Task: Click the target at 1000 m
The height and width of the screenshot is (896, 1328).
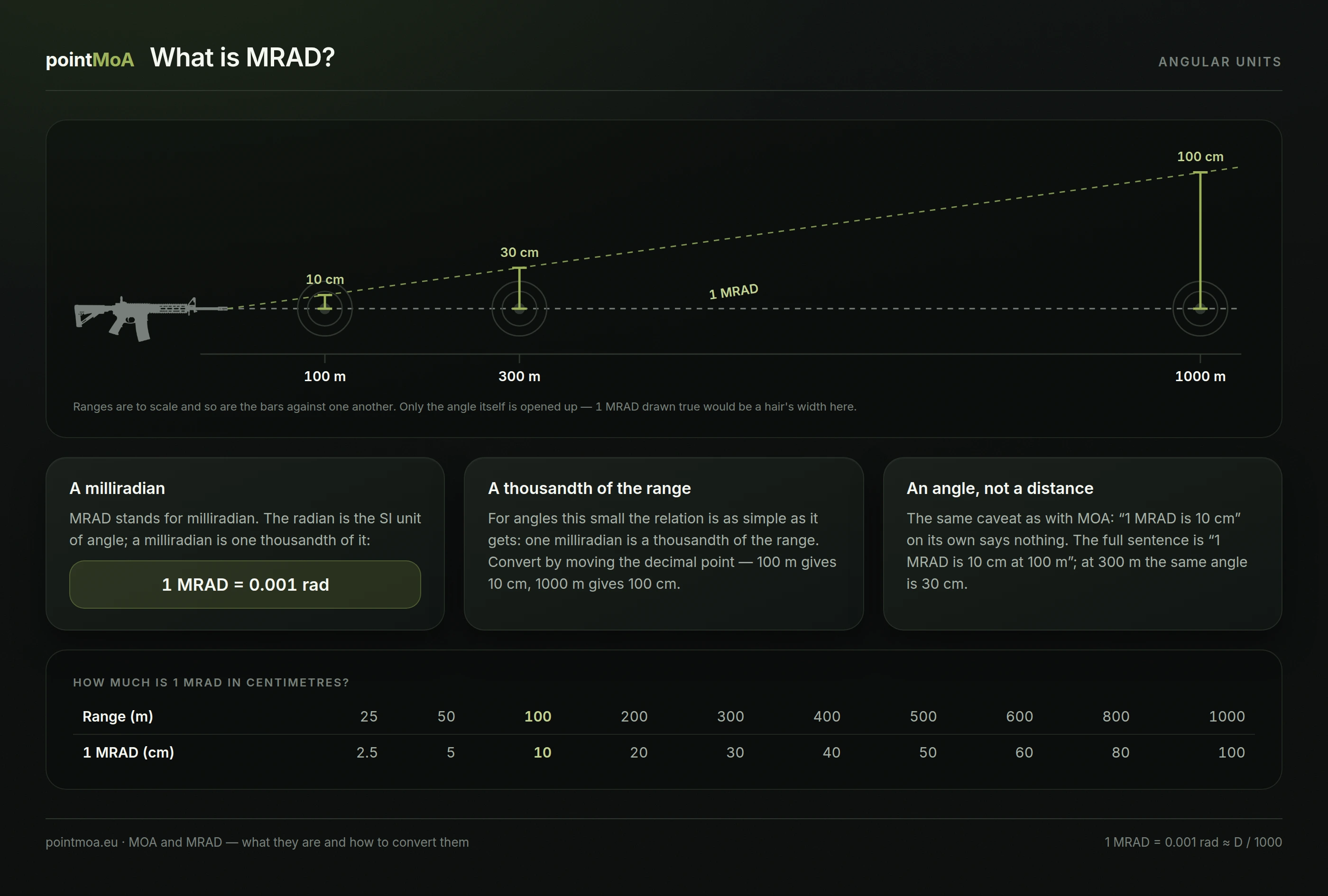Action: (1200, 309)
